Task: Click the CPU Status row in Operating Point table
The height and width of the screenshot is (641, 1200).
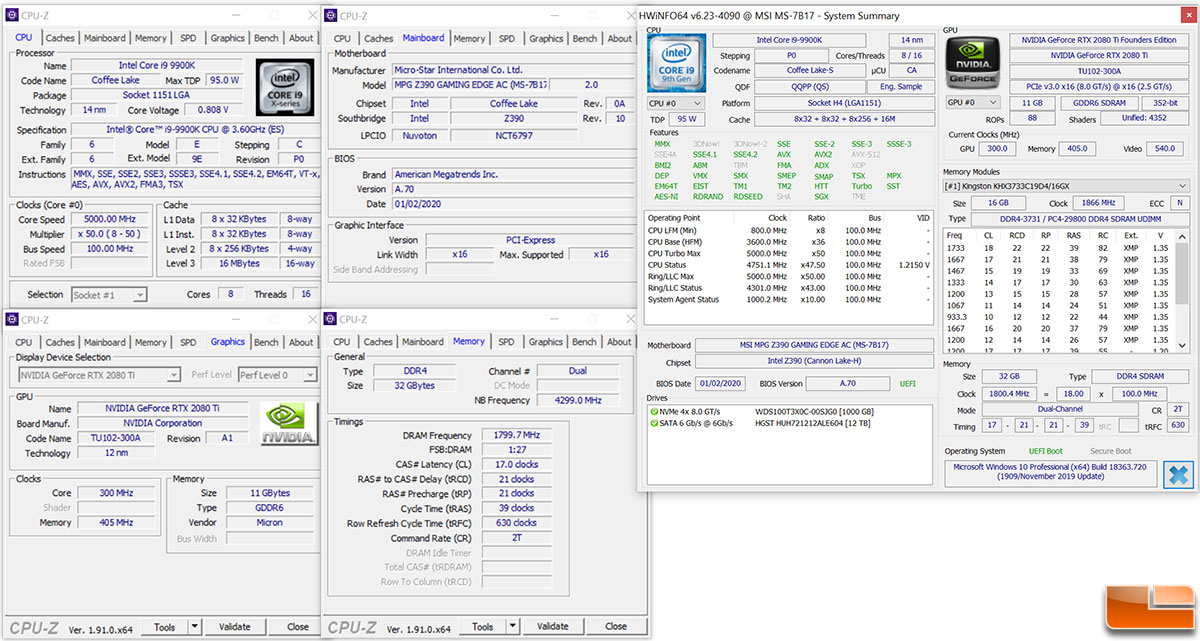Action: coord(791,265)
